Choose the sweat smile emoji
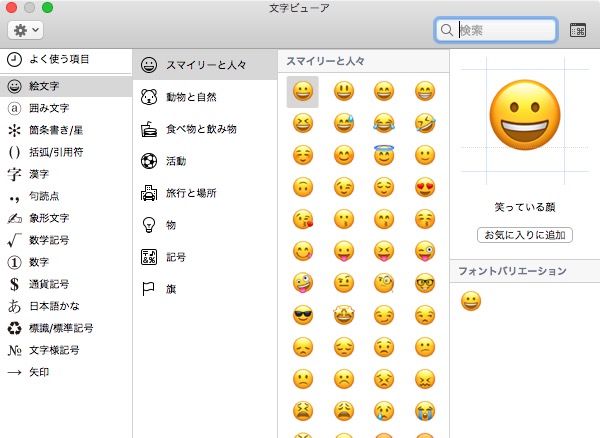Screen dimensions: 600x438 [x=344, y=124]
